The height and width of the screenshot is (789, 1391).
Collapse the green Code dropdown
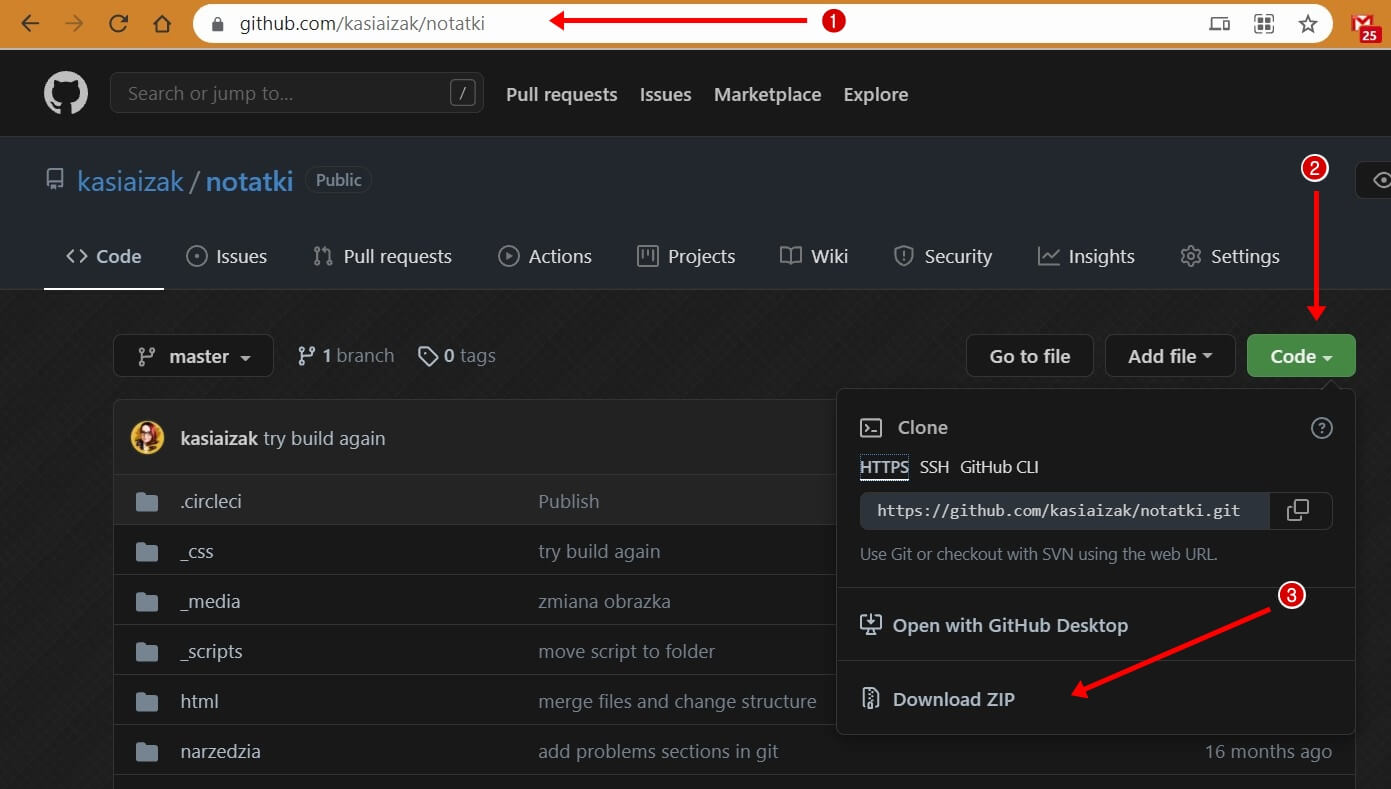[1300, 356]
